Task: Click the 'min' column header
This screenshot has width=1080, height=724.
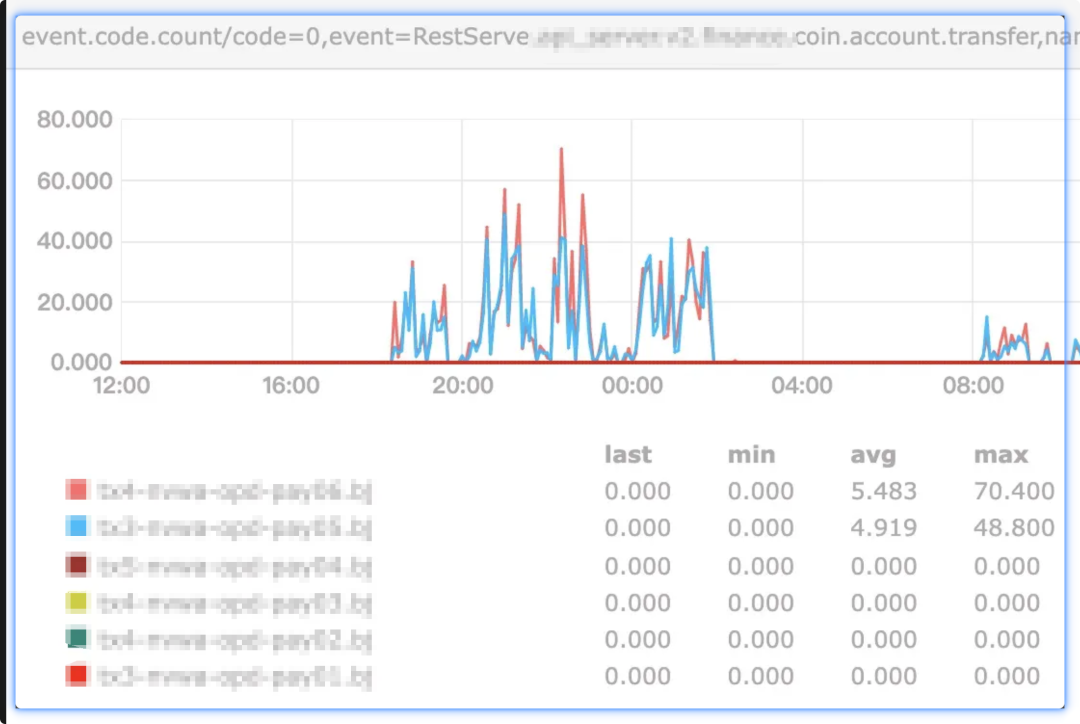Action: point(751,455)
